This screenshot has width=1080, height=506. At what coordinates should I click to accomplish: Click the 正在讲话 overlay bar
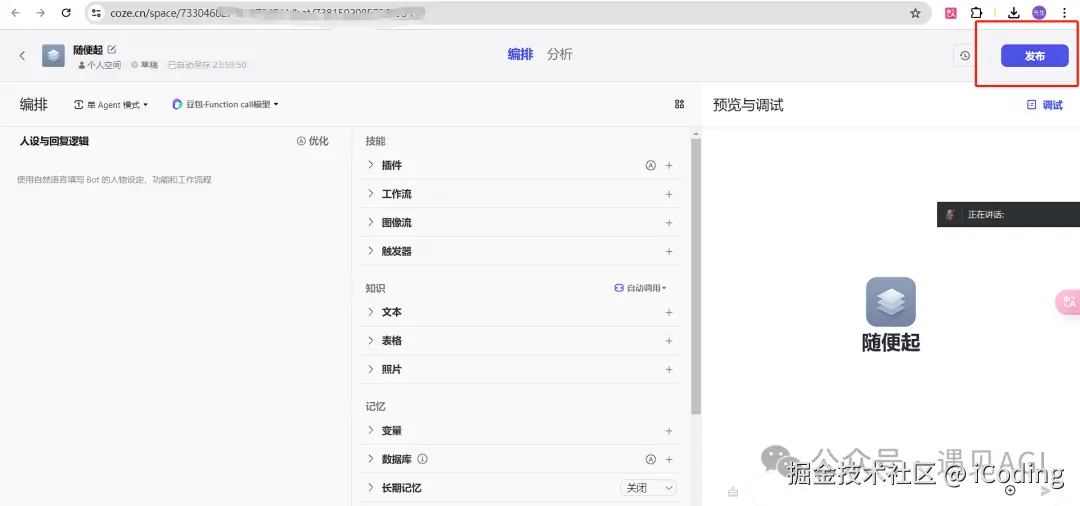[x=1008, y=214]
